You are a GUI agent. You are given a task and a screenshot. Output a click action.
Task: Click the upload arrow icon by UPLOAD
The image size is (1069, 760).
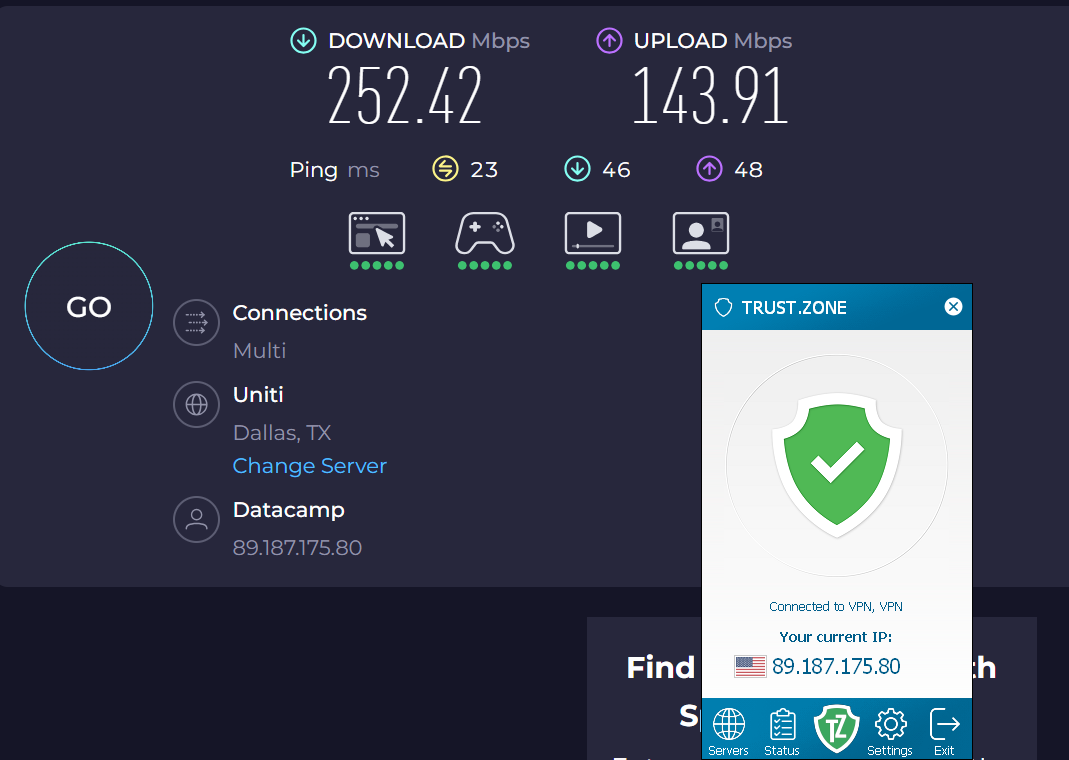click(x=609, y=41)
